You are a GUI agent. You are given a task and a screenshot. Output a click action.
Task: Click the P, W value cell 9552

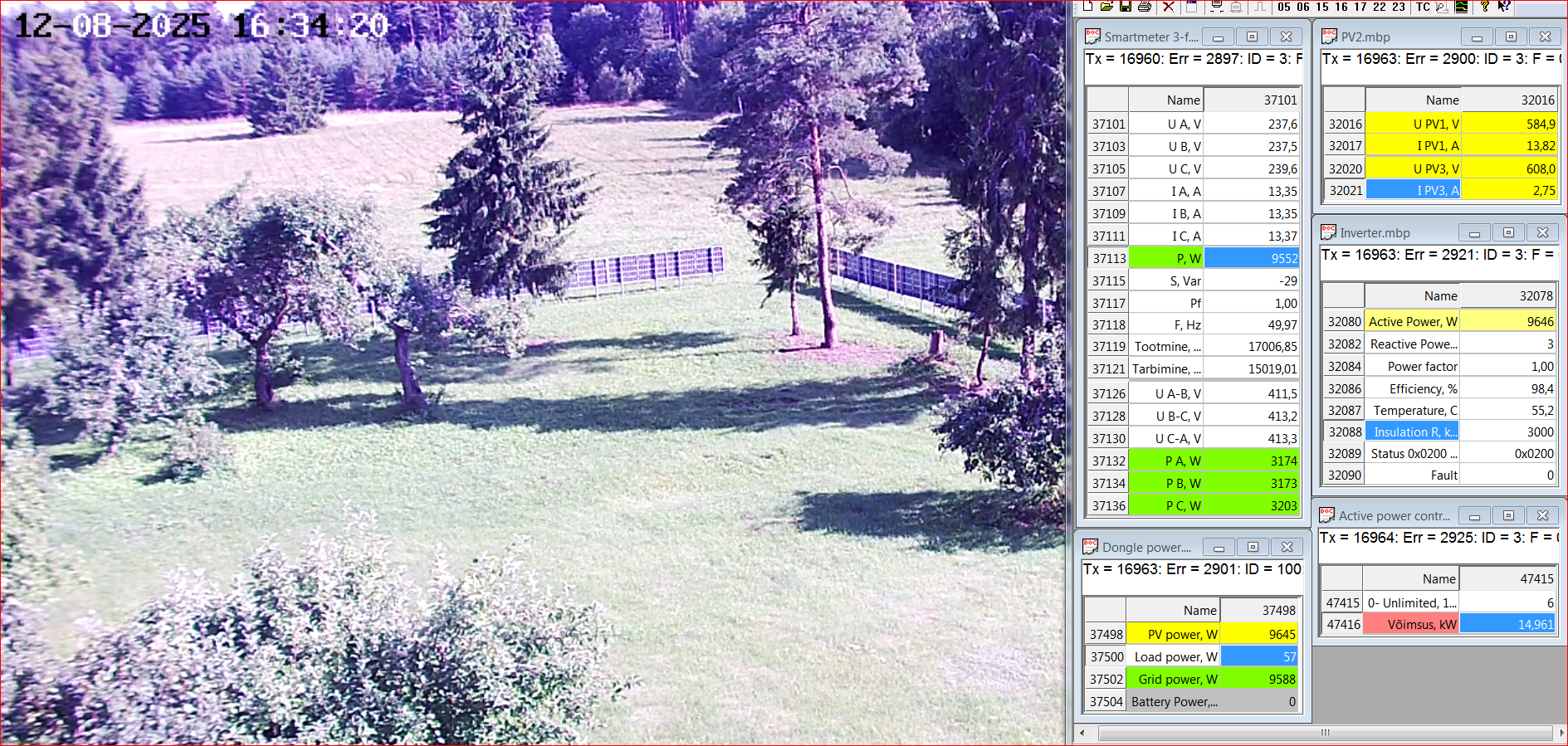(1251, 258)
